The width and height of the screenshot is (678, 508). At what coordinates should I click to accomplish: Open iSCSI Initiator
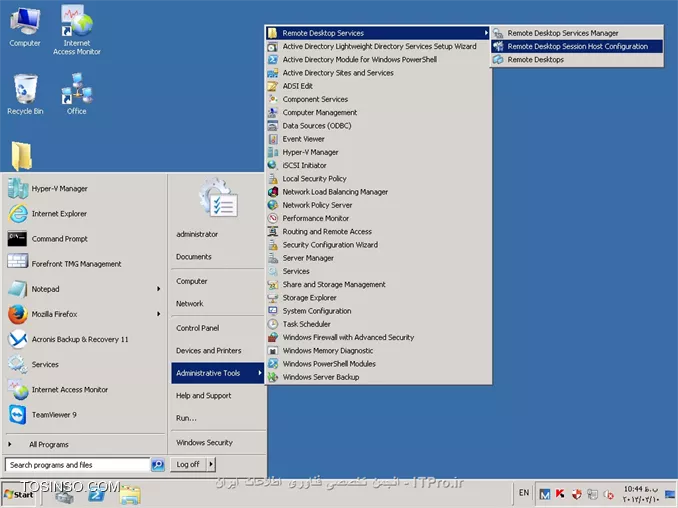click(x=378, y=165)
